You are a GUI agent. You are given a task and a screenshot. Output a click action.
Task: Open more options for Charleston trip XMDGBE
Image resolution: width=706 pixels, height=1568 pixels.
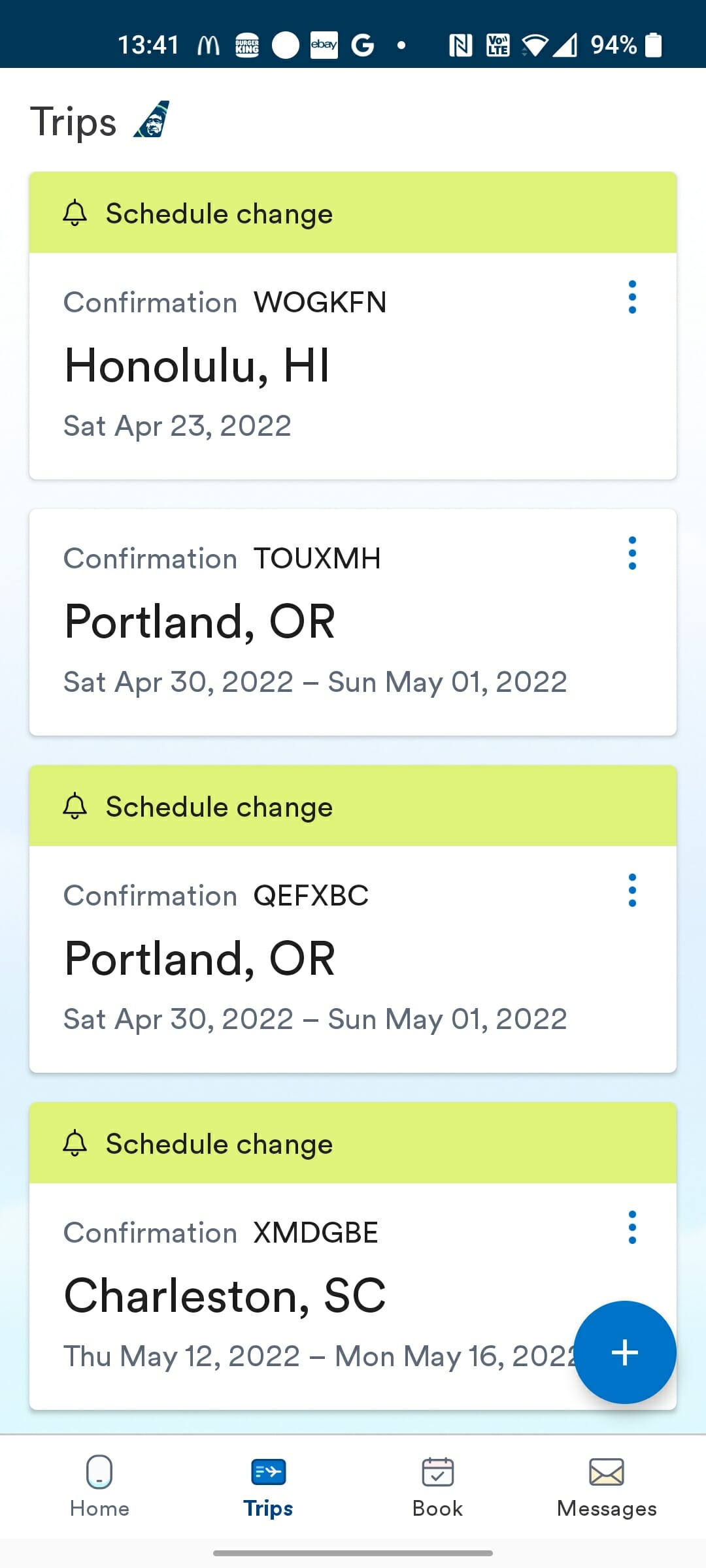tap(631, 1228)
